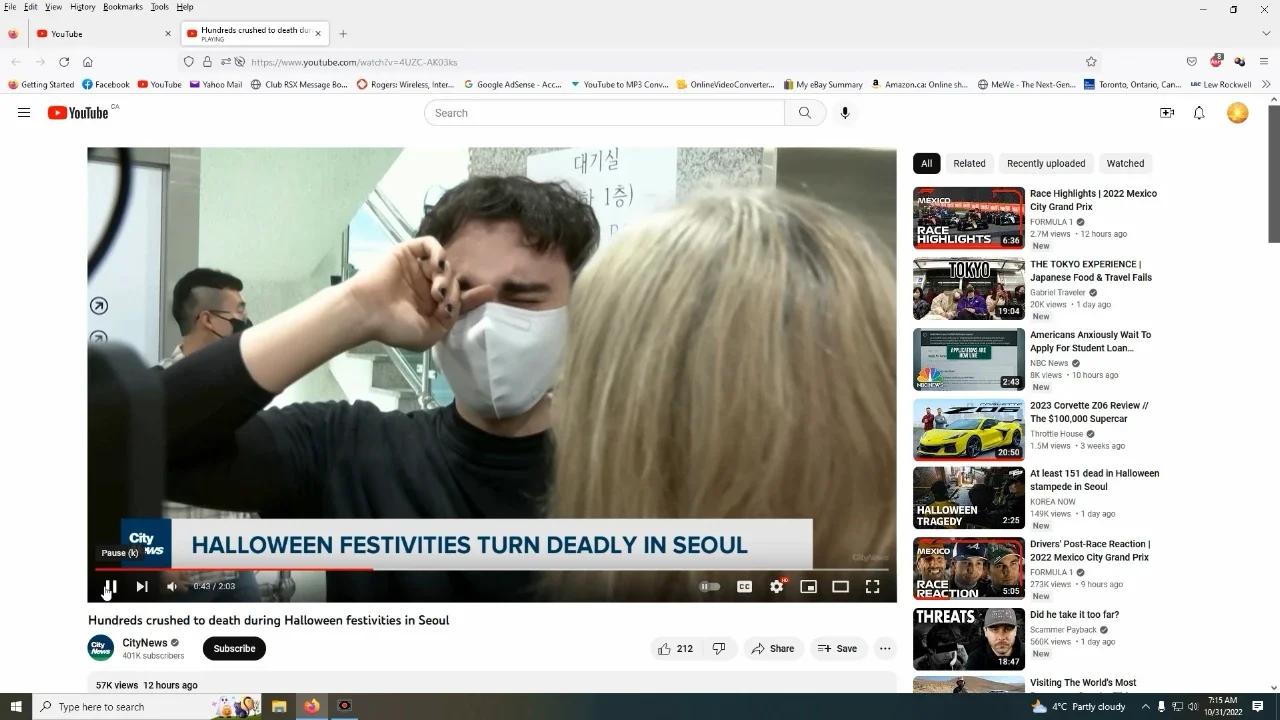Open the YouTube guide hamburger menu
1280x720 pixels.
(24, 113)
